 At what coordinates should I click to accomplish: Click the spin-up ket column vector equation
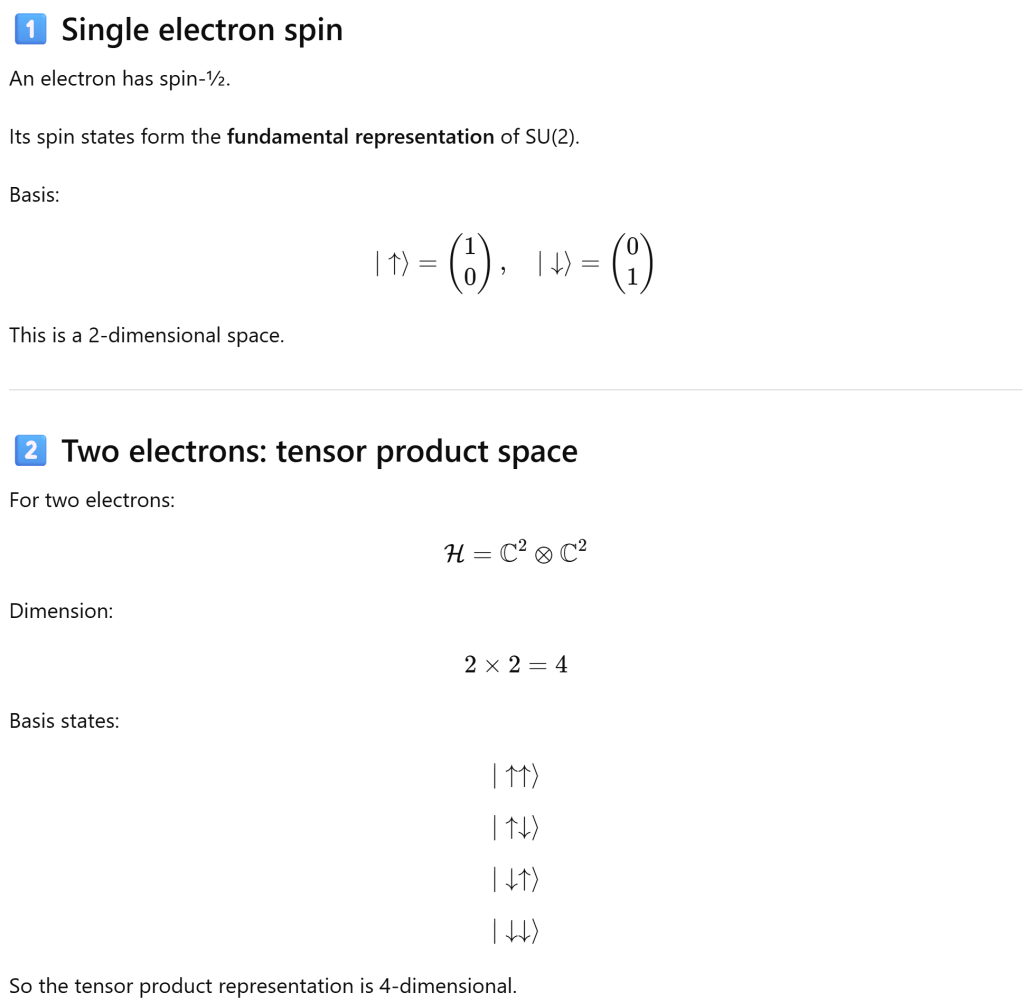pos(431,264)
